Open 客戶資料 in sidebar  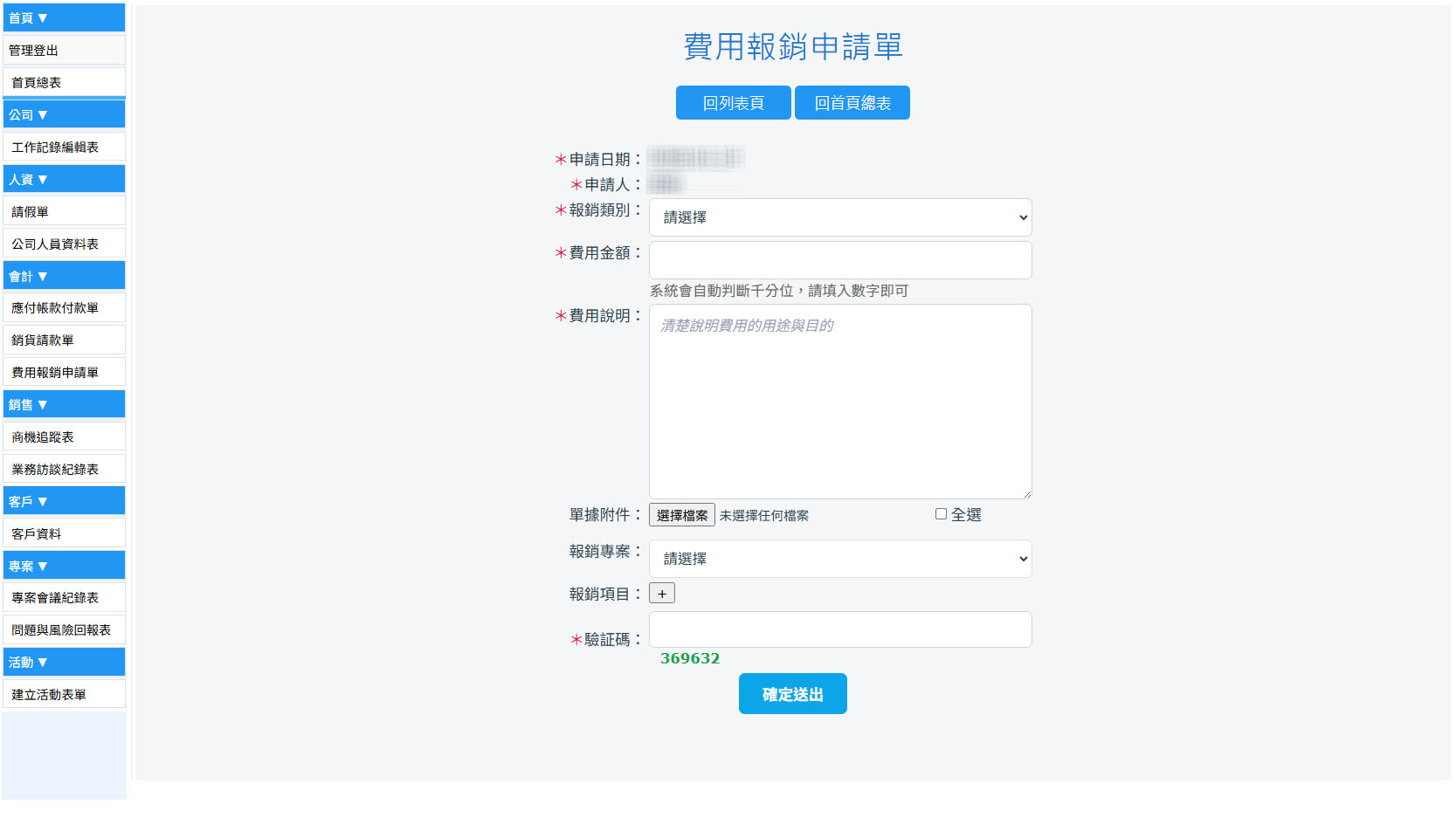coord(64,533)
